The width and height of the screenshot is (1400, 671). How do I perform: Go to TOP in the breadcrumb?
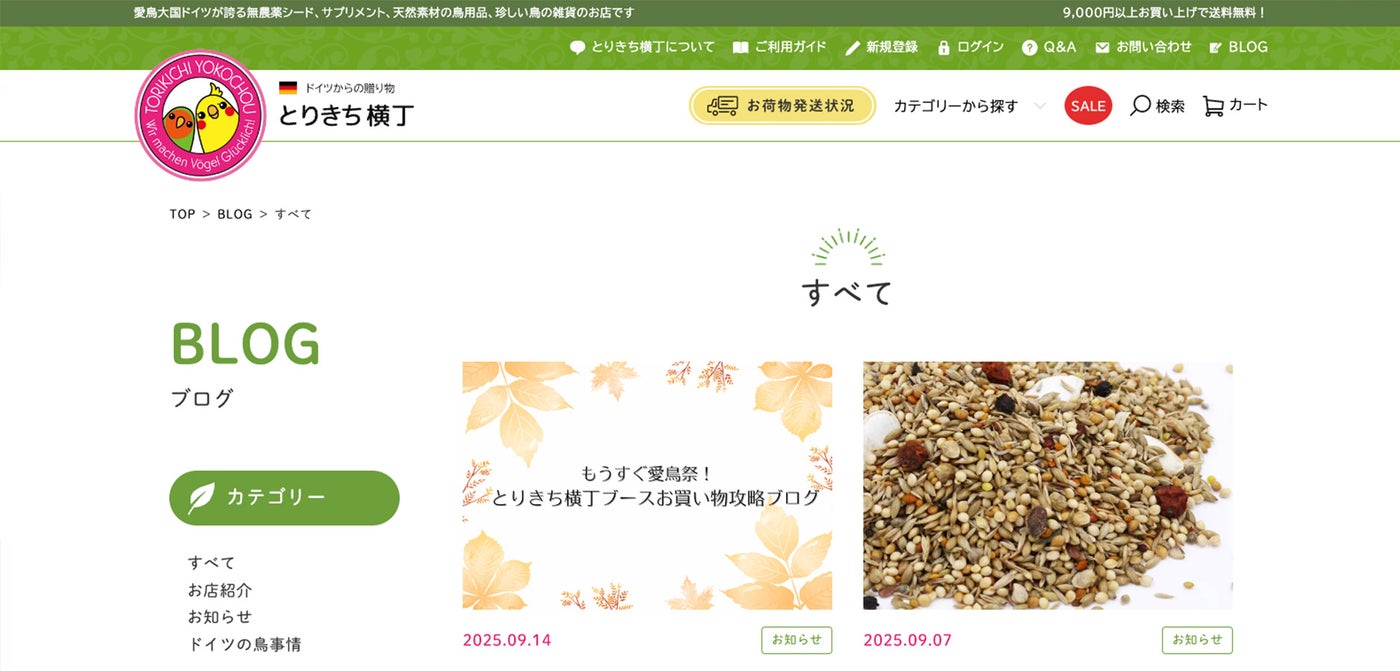[182, 214]
